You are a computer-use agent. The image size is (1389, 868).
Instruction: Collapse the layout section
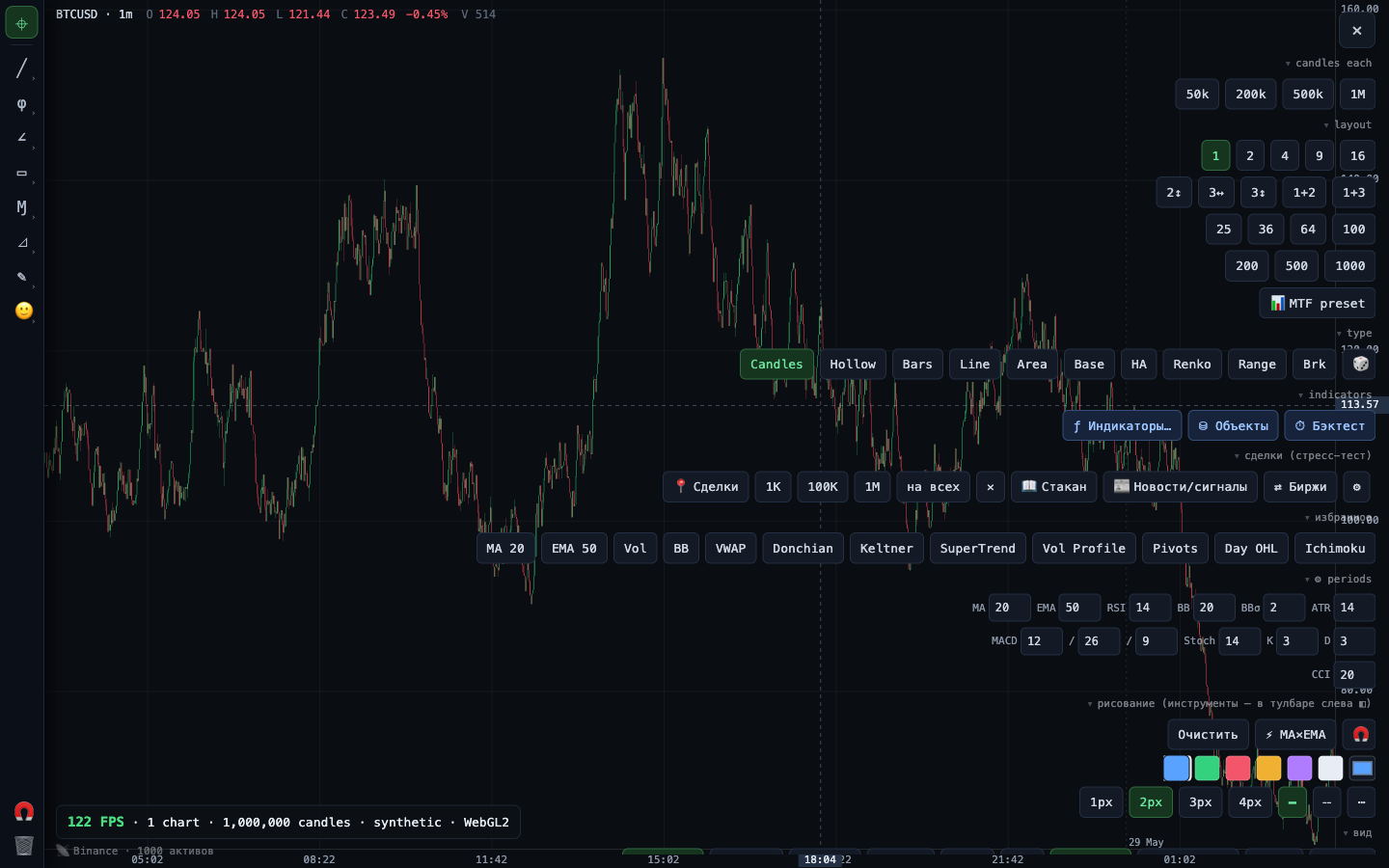(x=1348, y=124)
